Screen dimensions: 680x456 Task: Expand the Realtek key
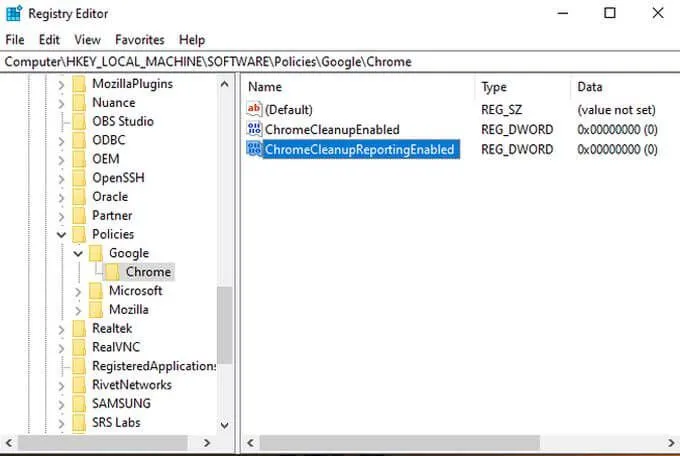tap(61, 329)
